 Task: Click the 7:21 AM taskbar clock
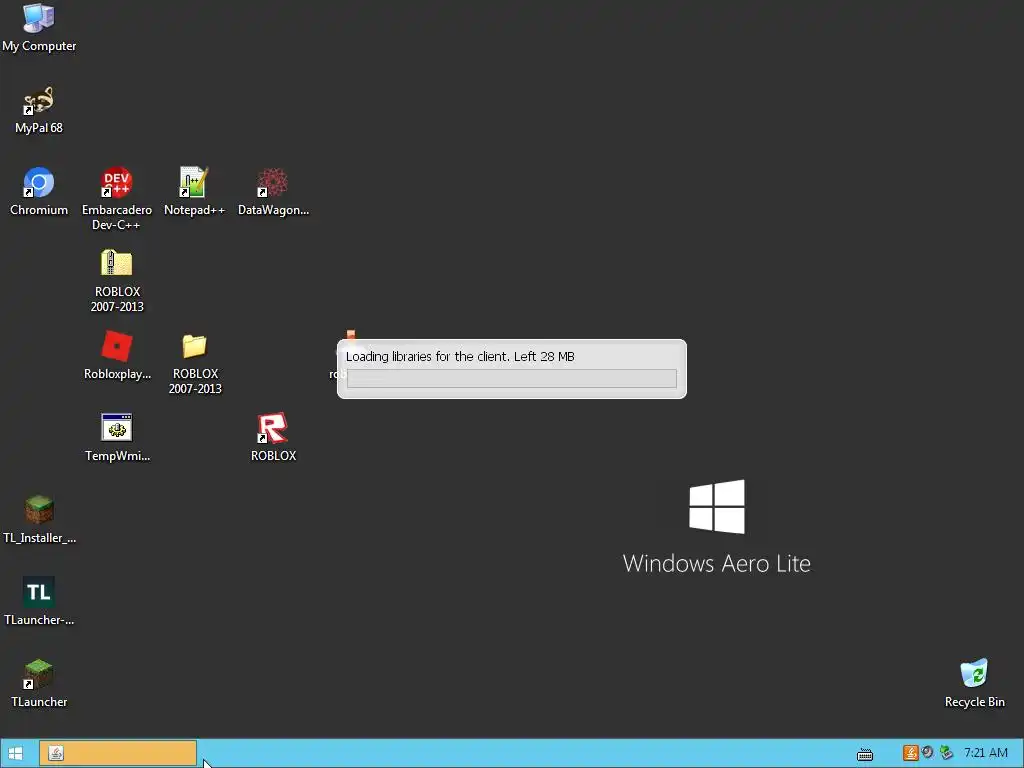click(985, 753)
